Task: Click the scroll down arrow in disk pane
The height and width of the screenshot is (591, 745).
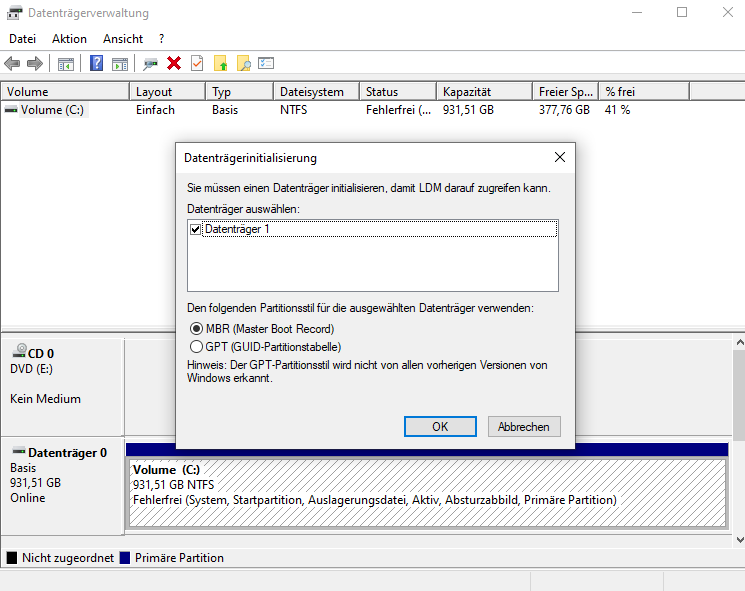Action: (739, 539)
